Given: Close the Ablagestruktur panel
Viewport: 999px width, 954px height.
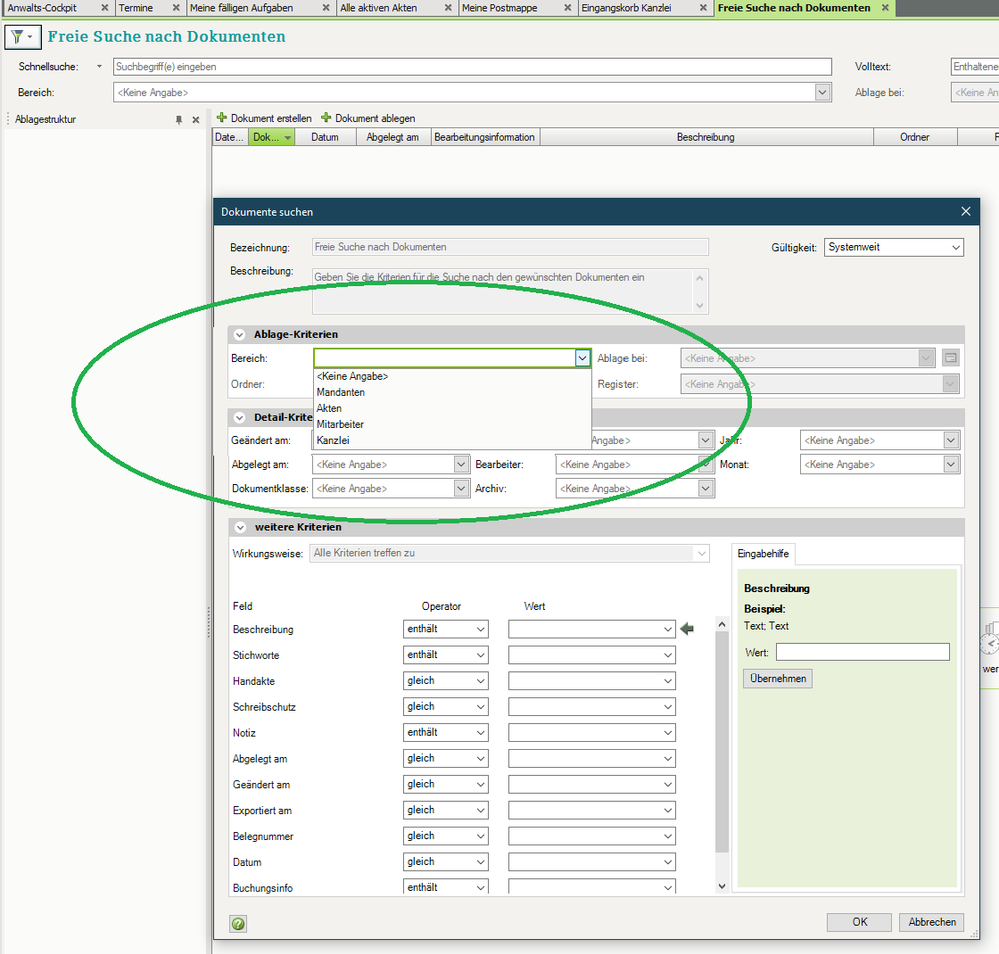Looking at the screenshot, I should pyautogui.click(x=196, y=120).
